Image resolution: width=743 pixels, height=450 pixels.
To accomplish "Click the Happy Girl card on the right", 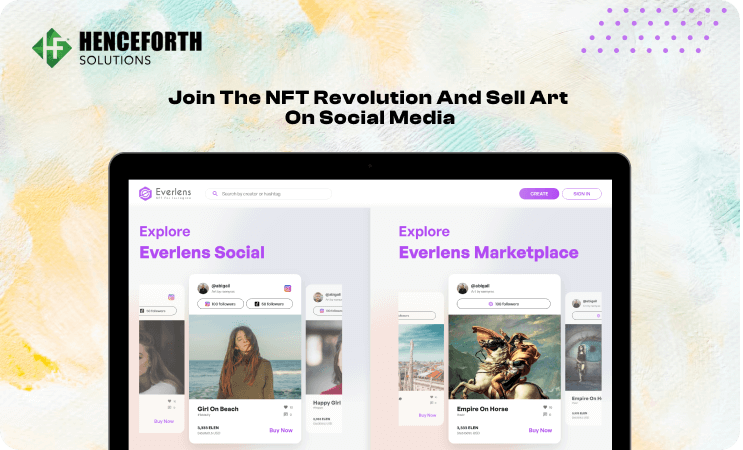I will [324, 358].
